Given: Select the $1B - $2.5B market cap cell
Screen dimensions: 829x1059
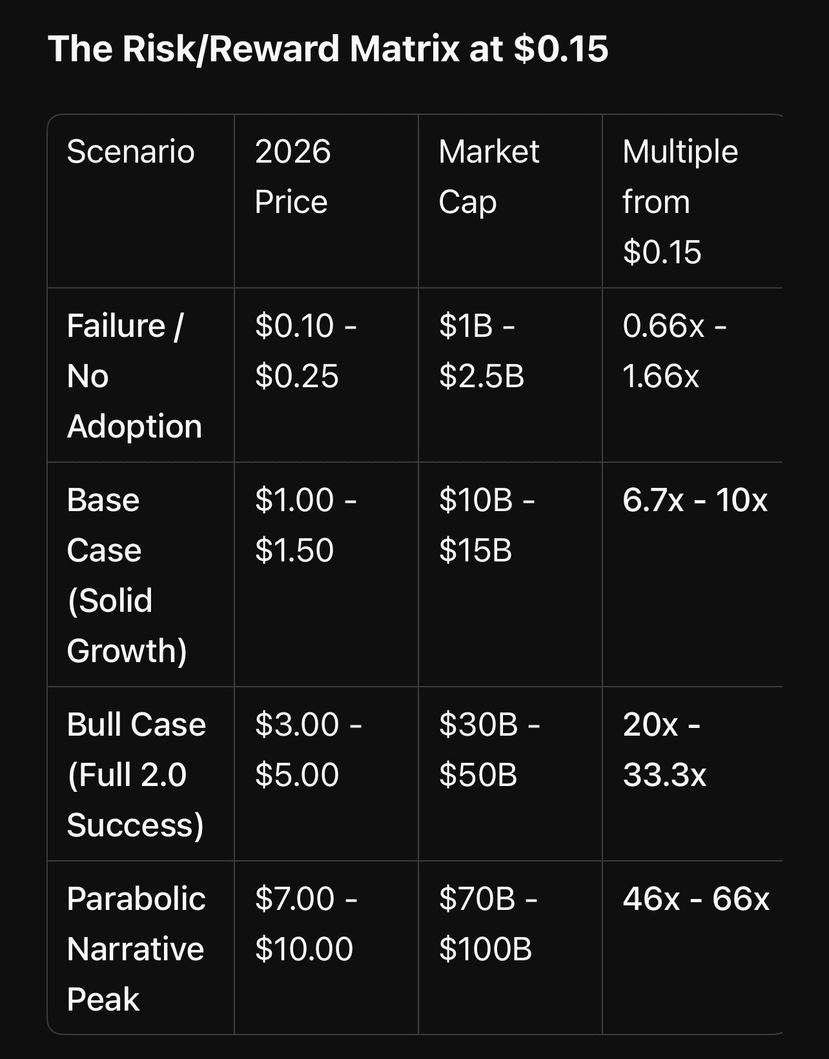Looking at the screenshot, I should coord(482,351).
